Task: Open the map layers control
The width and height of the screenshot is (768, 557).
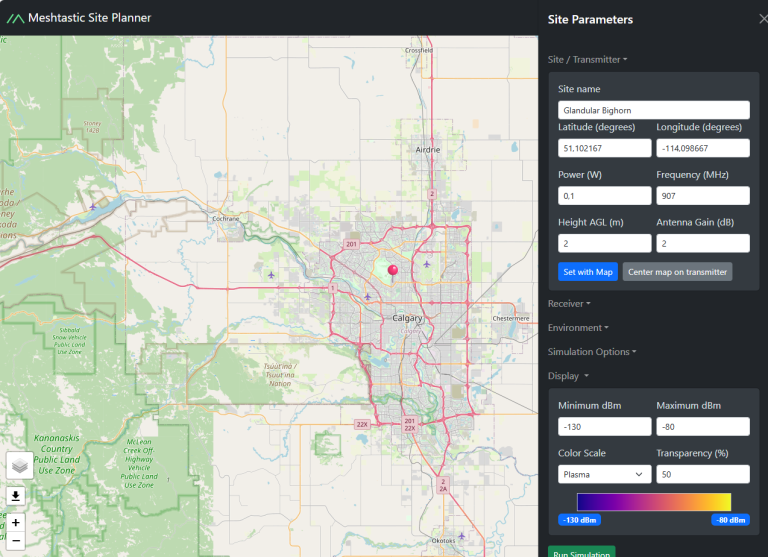Action: click(x=20, y=465)
